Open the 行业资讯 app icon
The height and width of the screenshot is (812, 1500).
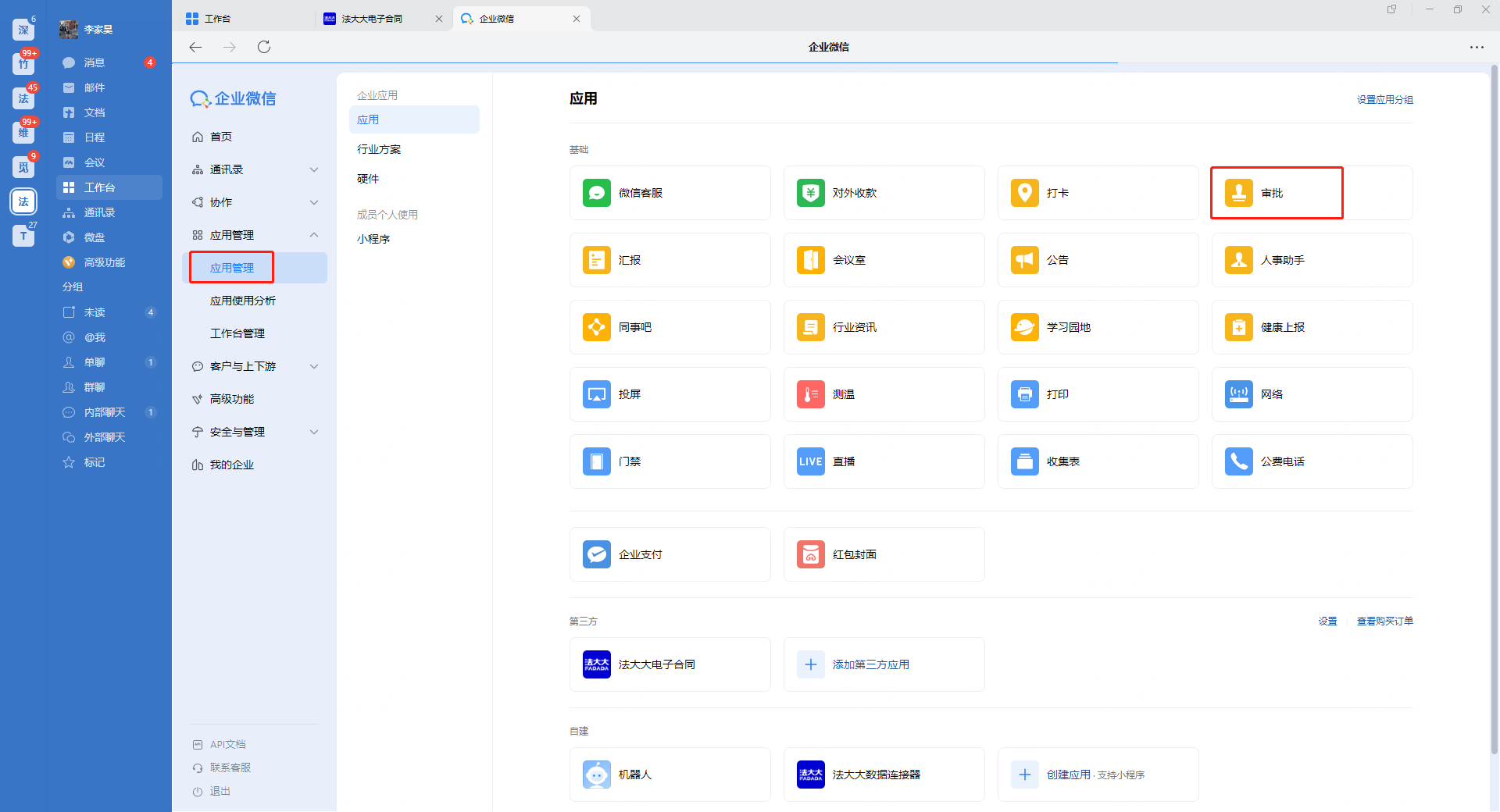(x=810, y=327)
